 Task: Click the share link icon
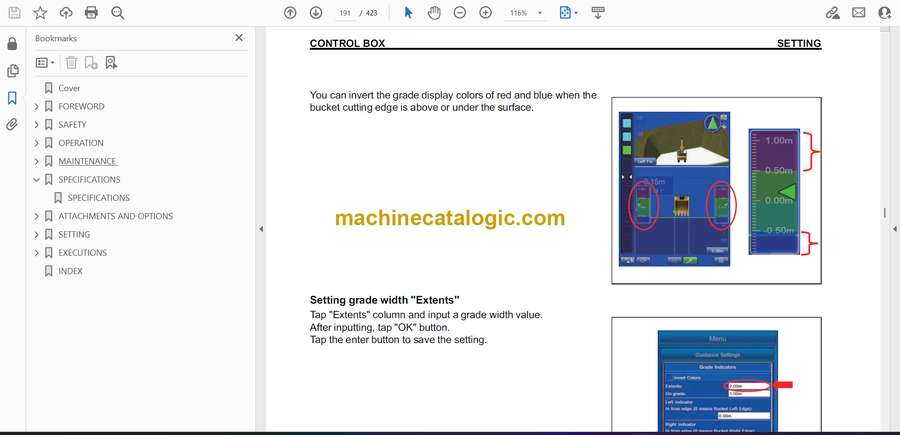click(x=833, y=13)
